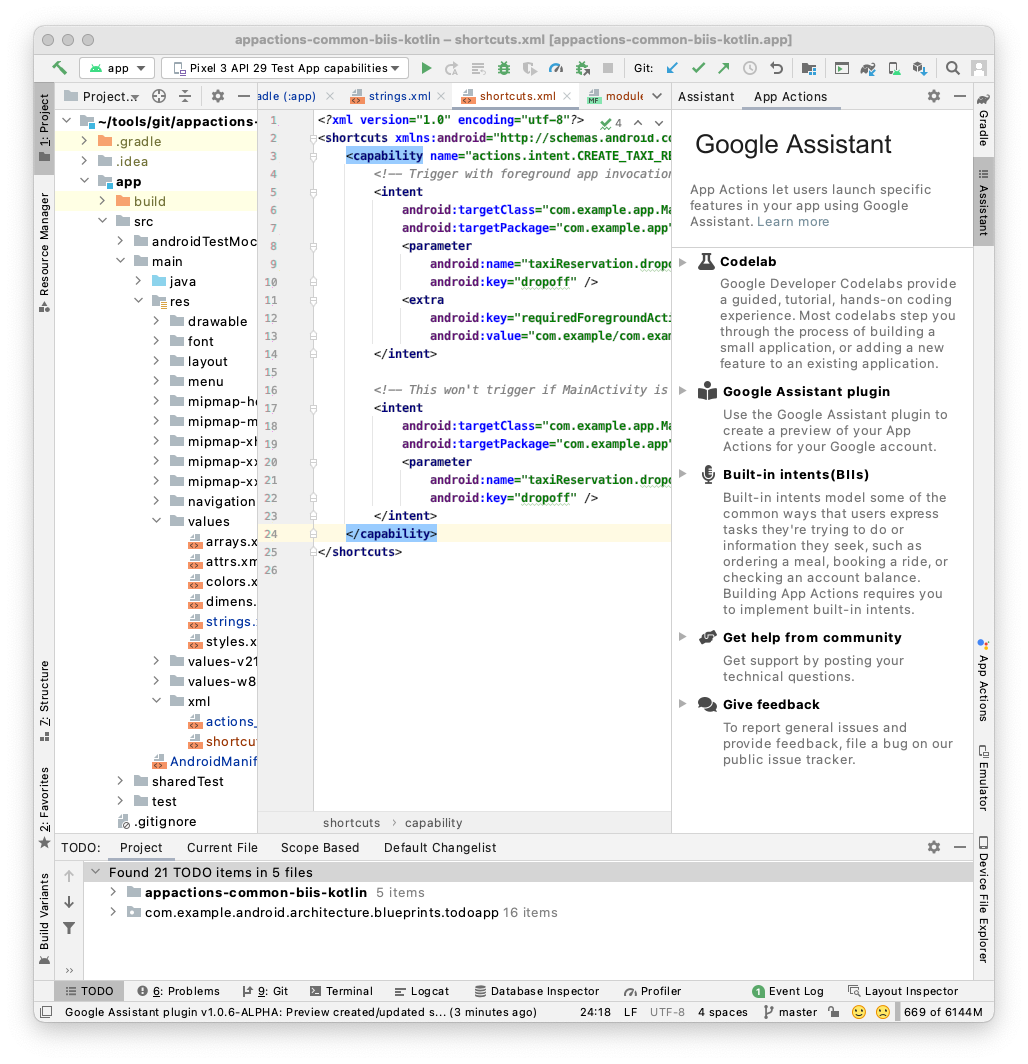The height and width of the screenshot is (1064, 1028).
Task: Open the Search Everywhere magnifier icon
Action: tap(951, 68)
